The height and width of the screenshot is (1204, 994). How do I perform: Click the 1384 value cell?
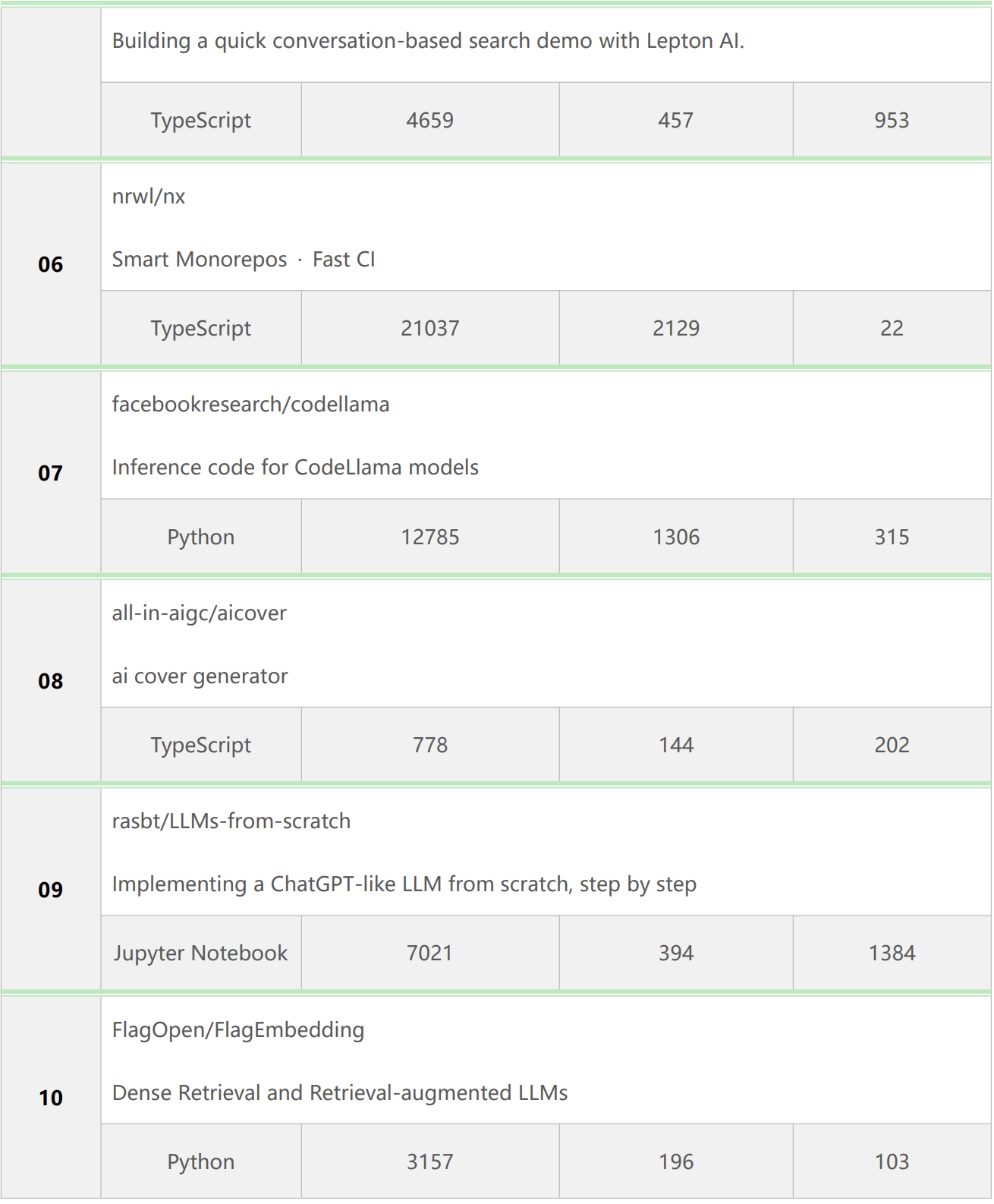pos(892,953)
